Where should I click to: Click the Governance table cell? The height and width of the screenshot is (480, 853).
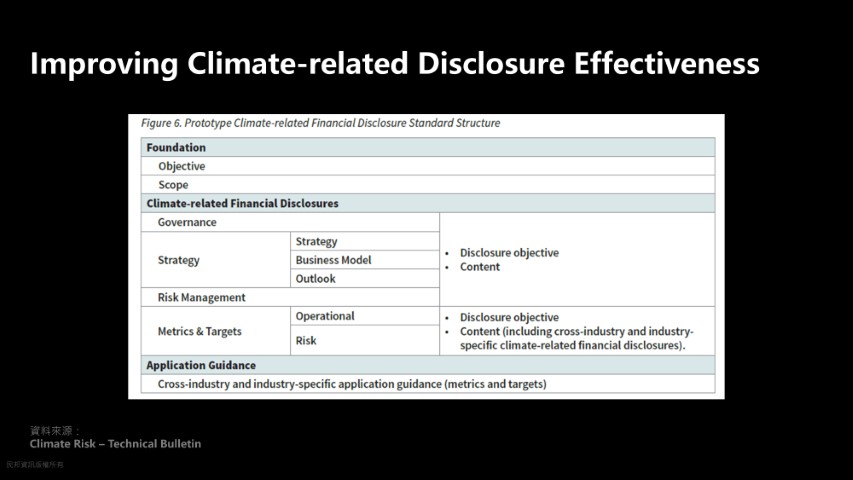[187, 222]
